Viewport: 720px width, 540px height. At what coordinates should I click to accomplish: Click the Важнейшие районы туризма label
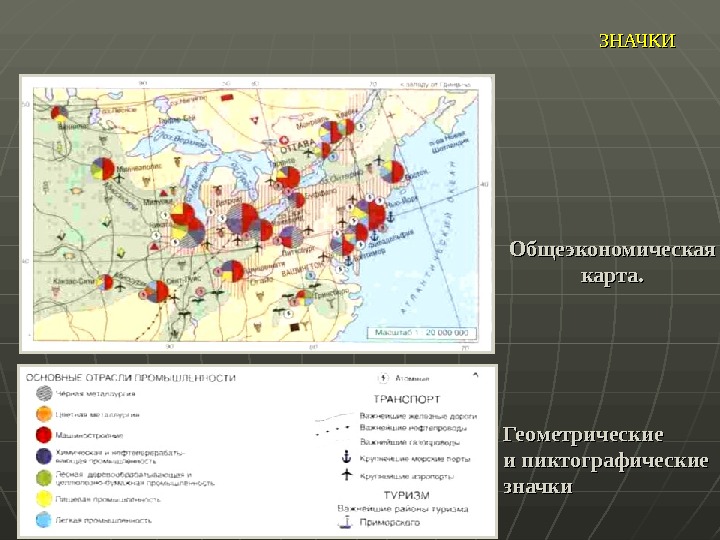(x=403, y=509)
